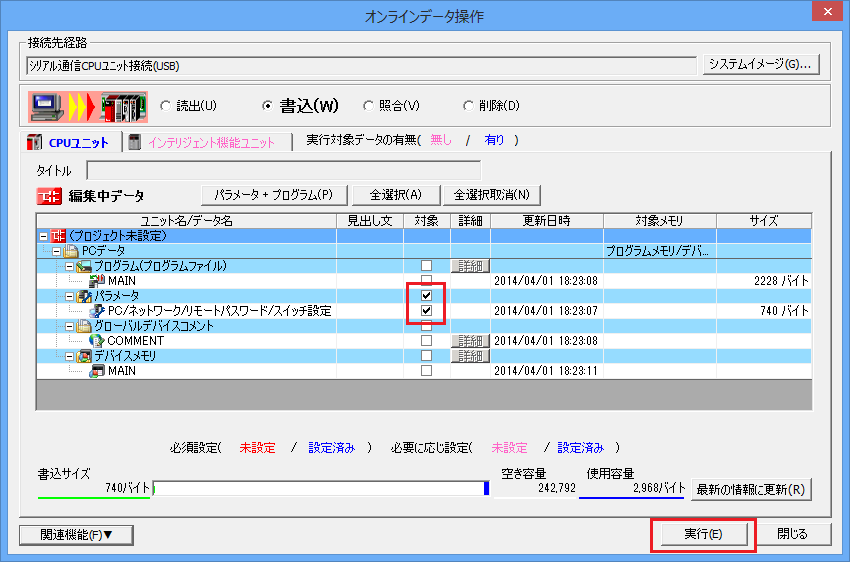Select the 照合(V) radio button

pyautogui.click(x=369, y=106)
